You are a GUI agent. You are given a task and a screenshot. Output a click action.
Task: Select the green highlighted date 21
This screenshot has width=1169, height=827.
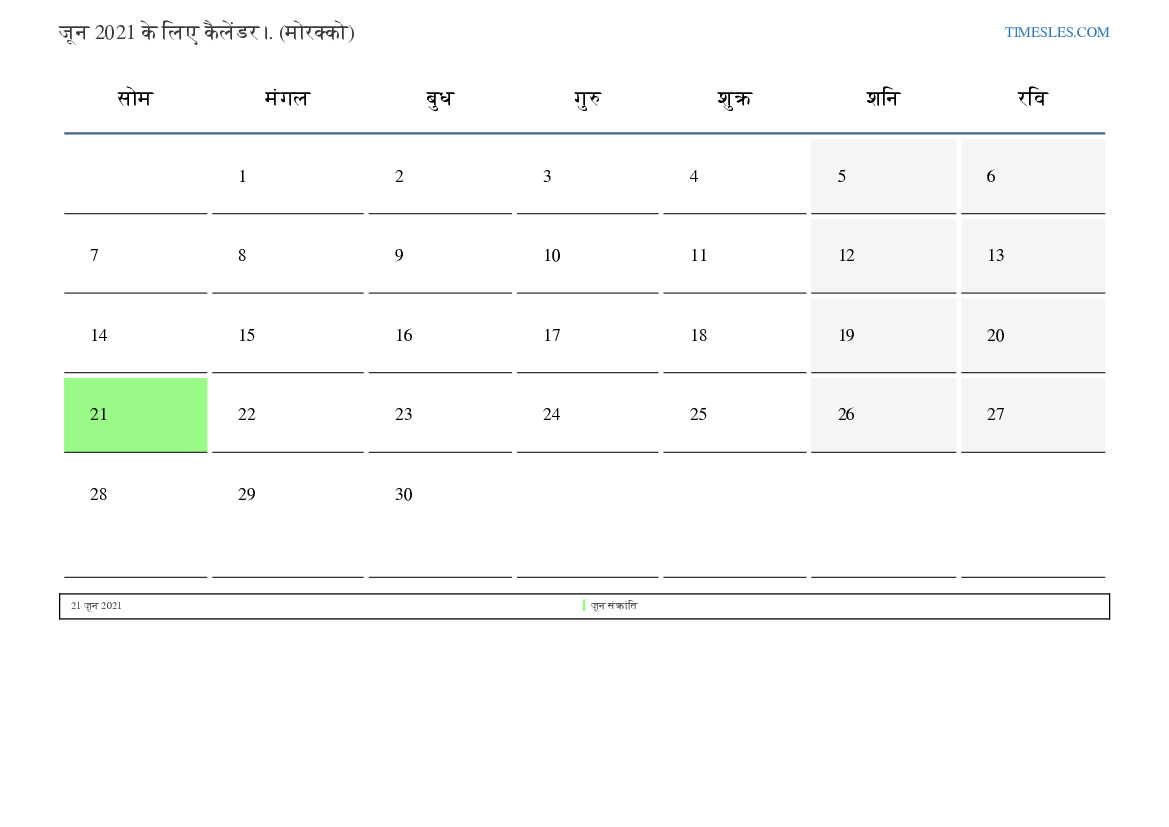136,415
